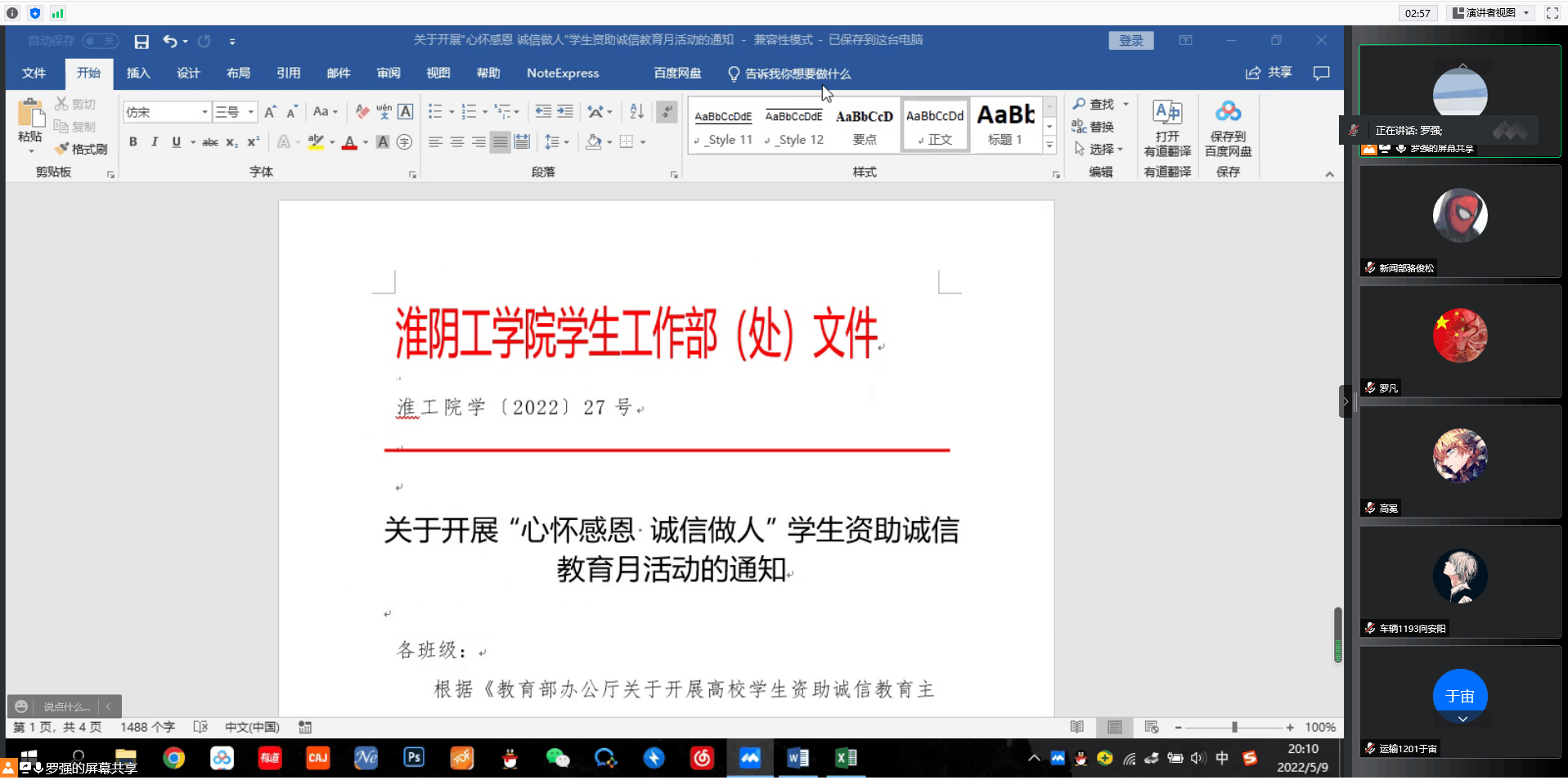Toggle bold formatting in the ribbon
Image resolution: width=1568 pixels, height=780 pixels.
[133, 141]
